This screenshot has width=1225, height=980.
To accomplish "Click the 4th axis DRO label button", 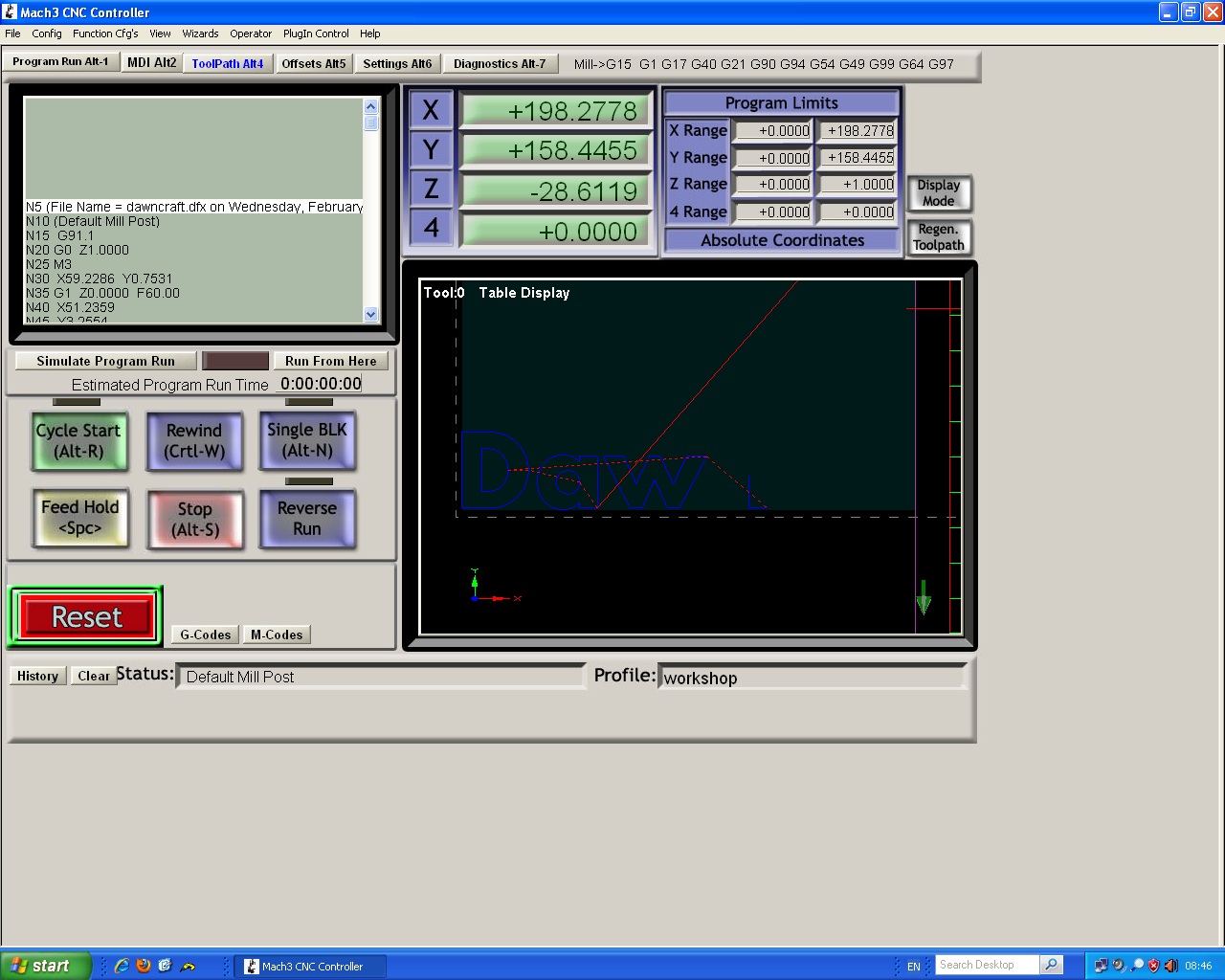I will point(431,228).
